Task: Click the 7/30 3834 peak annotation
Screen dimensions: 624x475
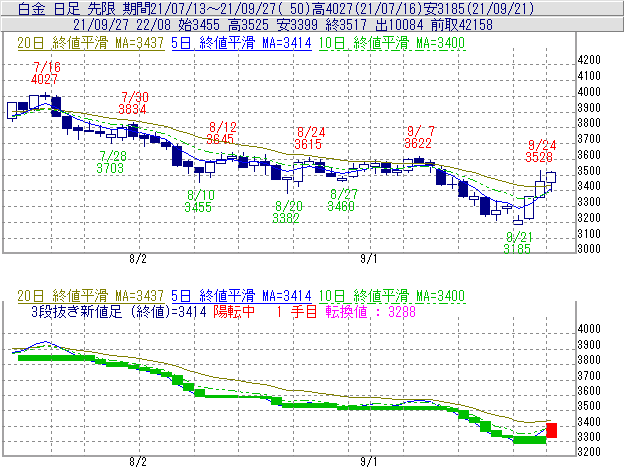Action: point(133,103)
